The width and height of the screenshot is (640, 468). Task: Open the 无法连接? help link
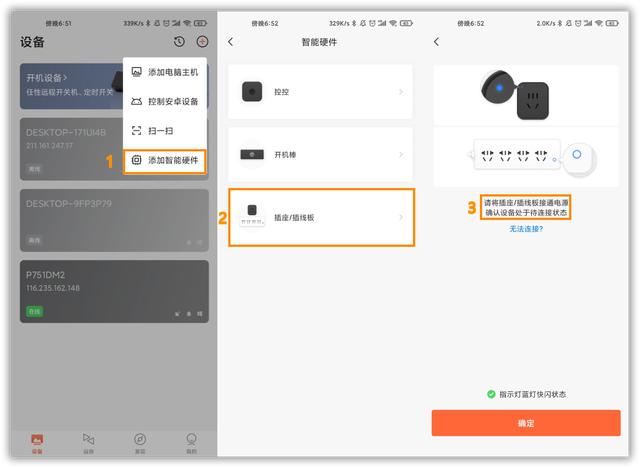pos(526,229)
